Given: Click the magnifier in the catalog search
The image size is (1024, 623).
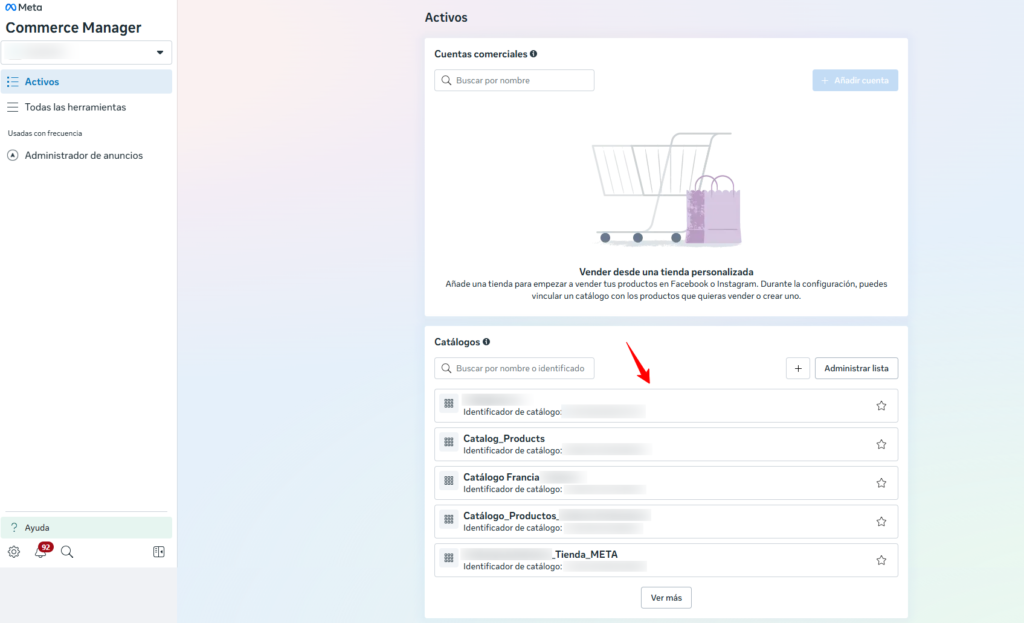Looking at the screenshot, I should 446,368.
